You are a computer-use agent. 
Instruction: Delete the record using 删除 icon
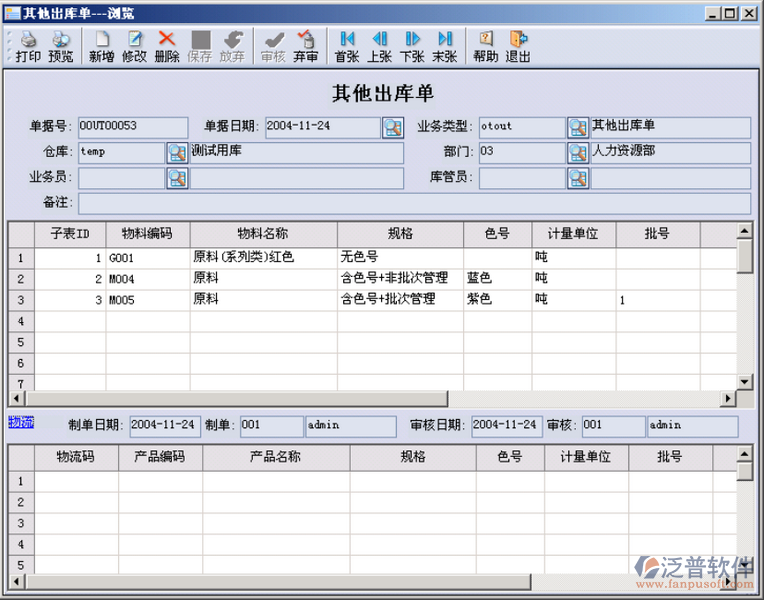pos(167,46)
